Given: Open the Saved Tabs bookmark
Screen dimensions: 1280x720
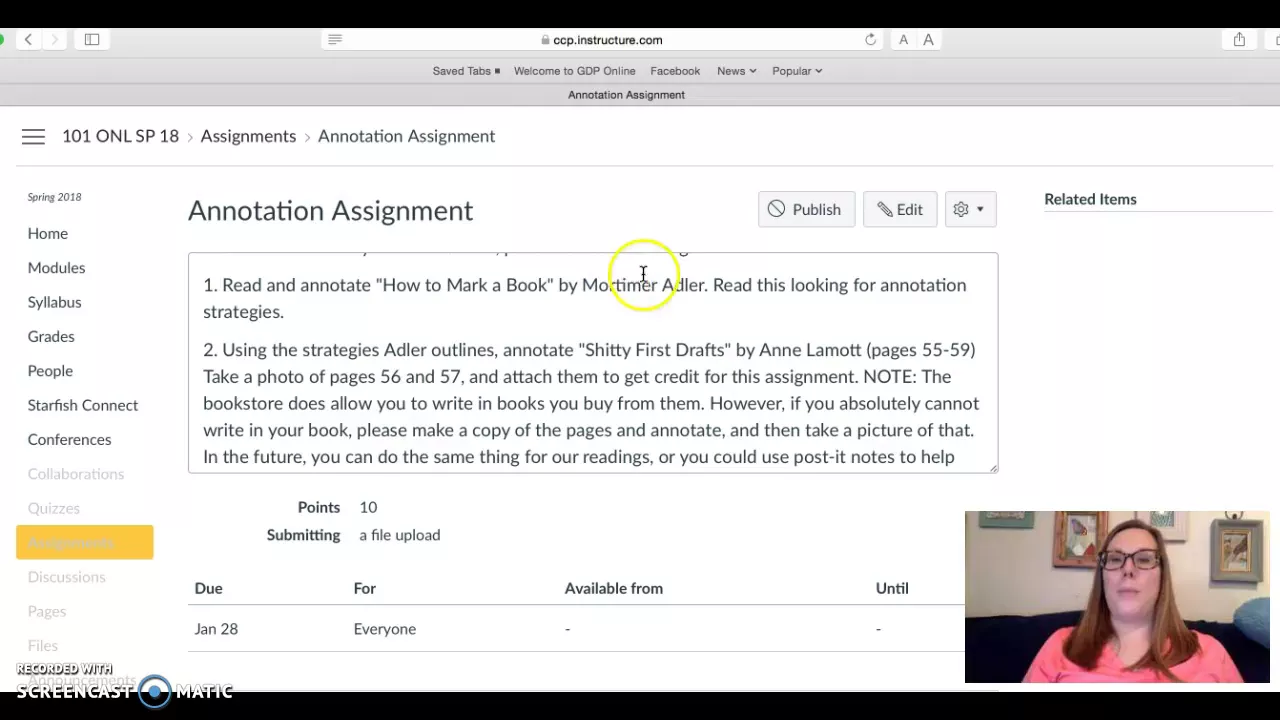Looking at the screenshot, I should [x=466, y=71].
